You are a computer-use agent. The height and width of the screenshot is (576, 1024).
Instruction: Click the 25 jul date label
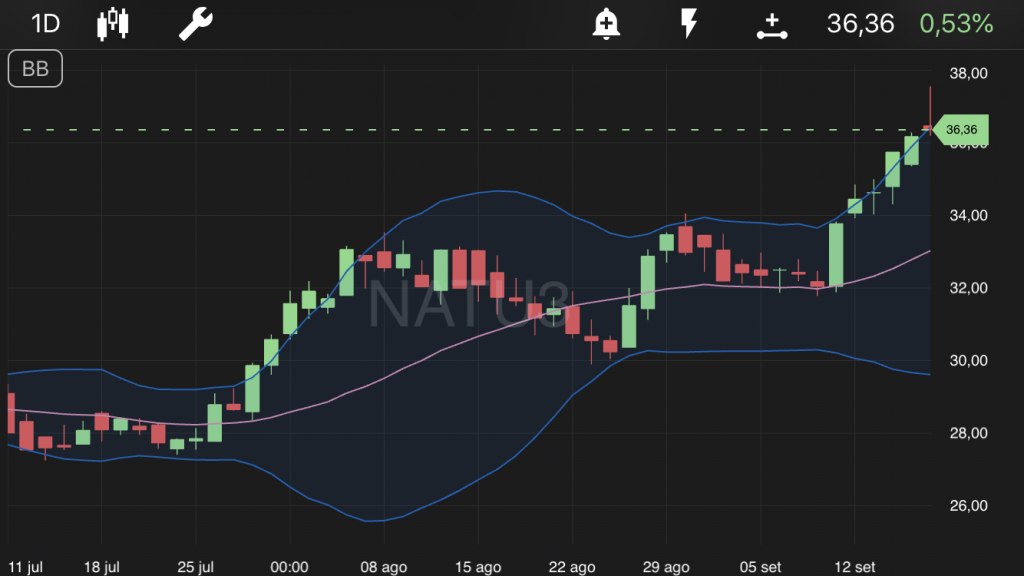tap(196, 567)
